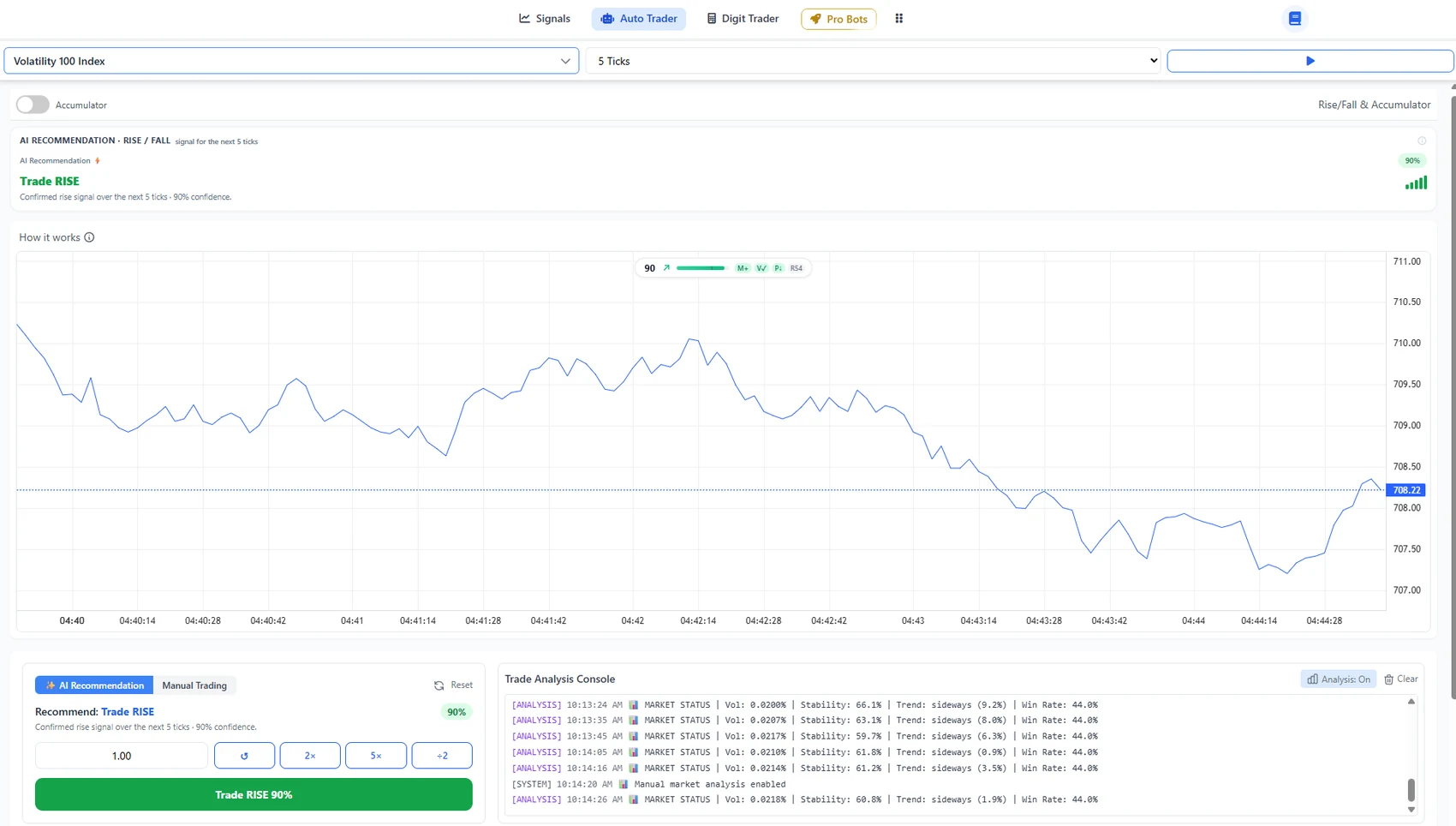The width and height of the screenshot is (1456, 826).
Task: Click the info icon in AI recommendation card
Action: tap(1422, 141)
